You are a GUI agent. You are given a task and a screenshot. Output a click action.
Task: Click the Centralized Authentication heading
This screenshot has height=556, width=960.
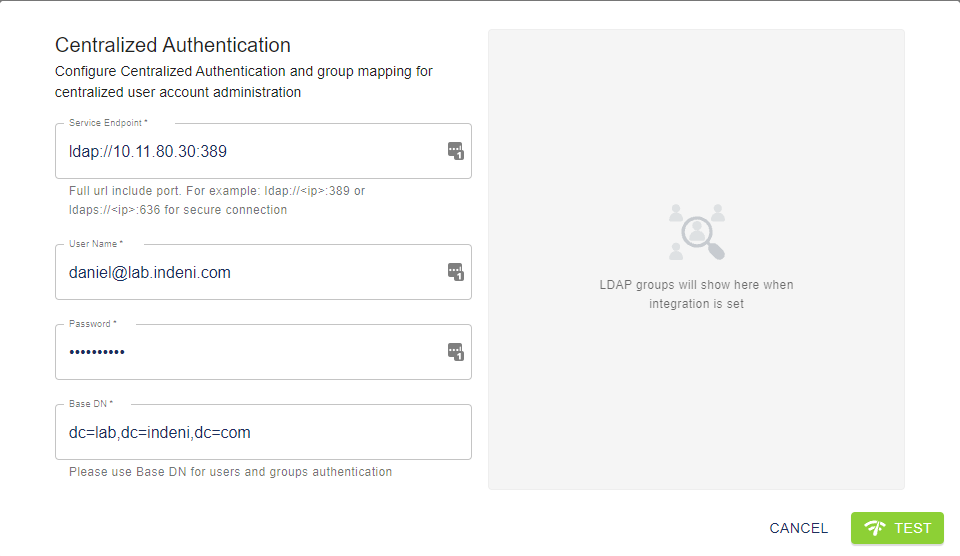[173, 45]
